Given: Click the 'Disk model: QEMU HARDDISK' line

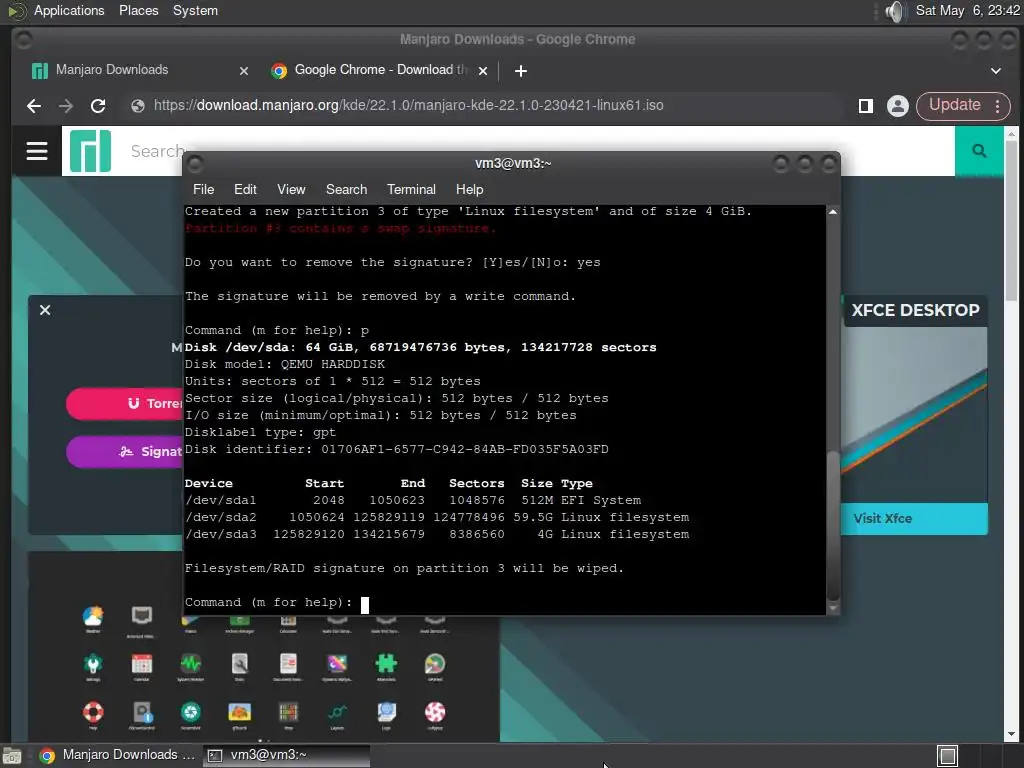Looking at the screenshot, I should click(x=285, y=364).
